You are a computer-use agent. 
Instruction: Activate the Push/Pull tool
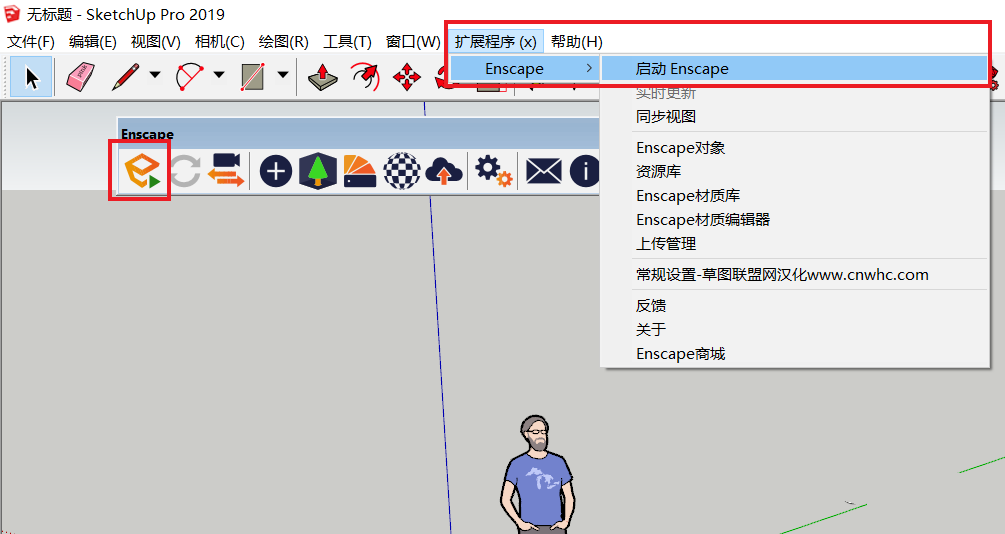click(323, 76)
